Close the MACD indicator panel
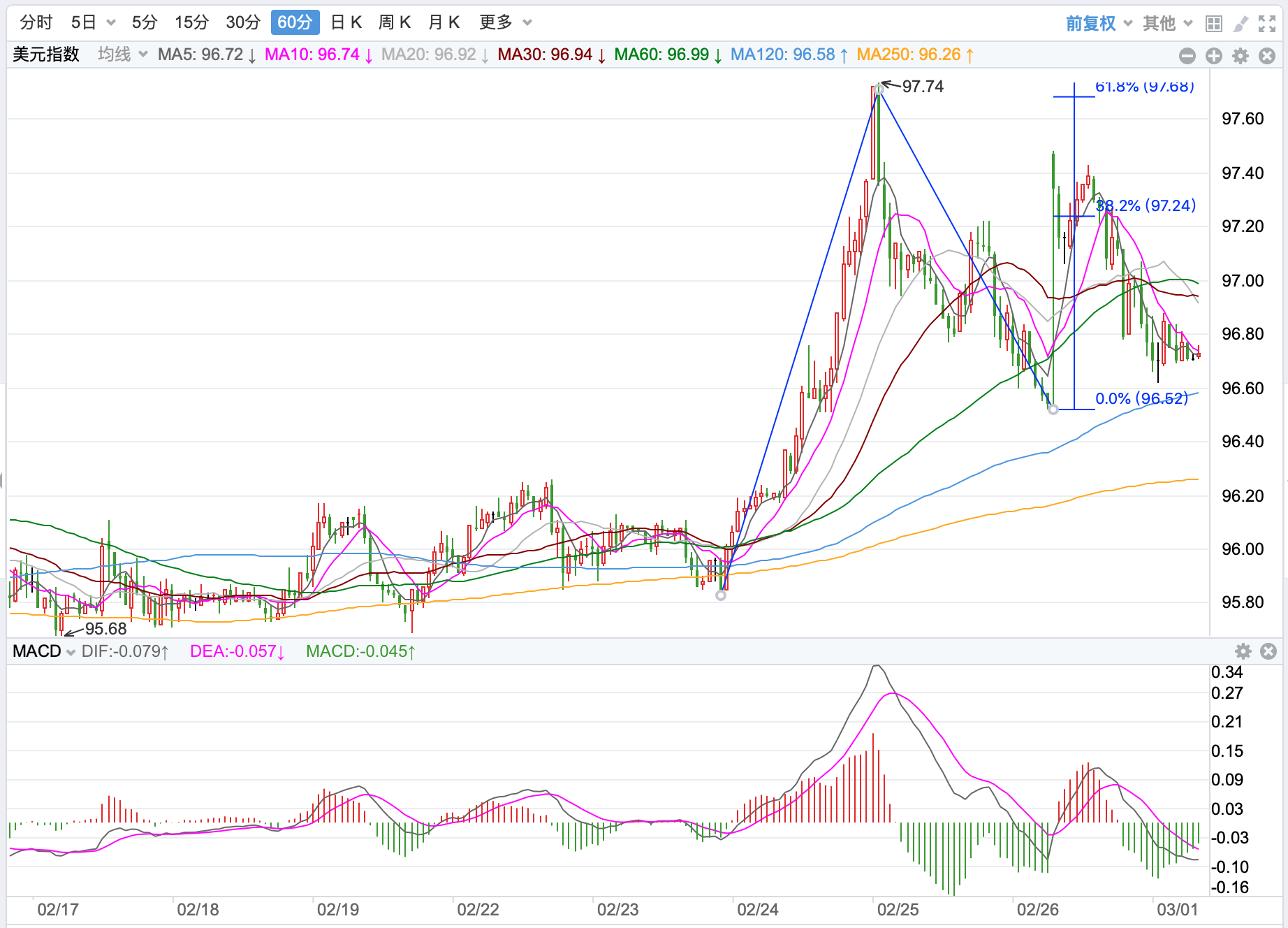This screenshot has width=1288, height=928. point(1268,651)
